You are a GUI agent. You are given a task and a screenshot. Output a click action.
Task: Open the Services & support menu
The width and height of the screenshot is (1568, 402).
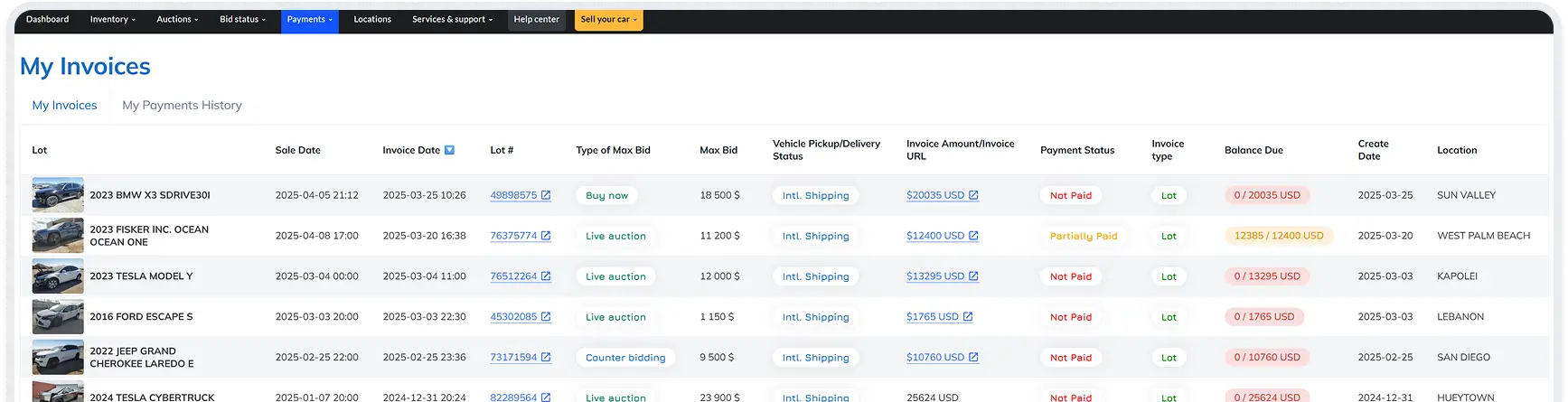[x=452, y=19]
